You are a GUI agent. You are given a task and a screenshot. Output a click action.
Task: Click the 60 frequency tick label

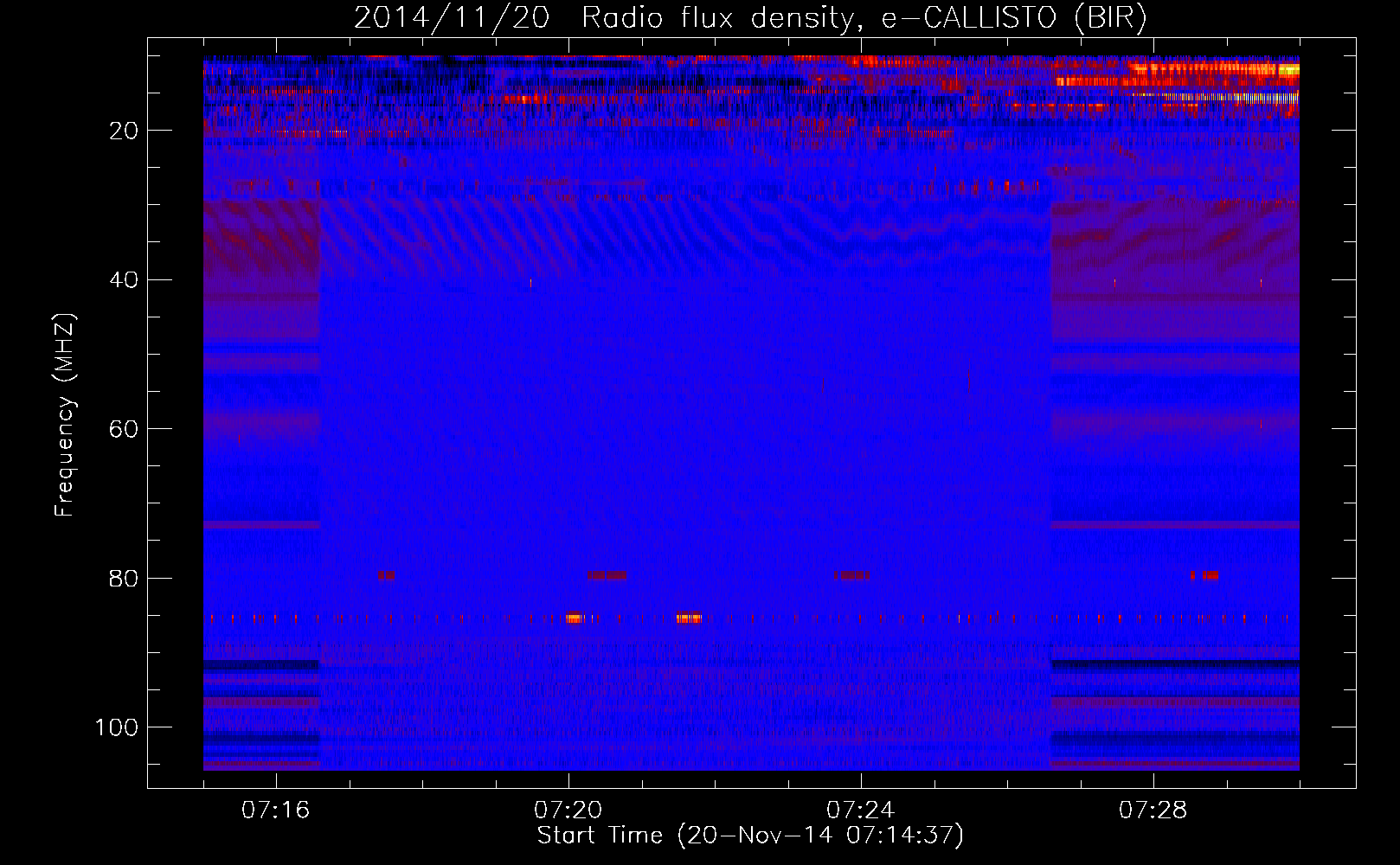(125, 429)
